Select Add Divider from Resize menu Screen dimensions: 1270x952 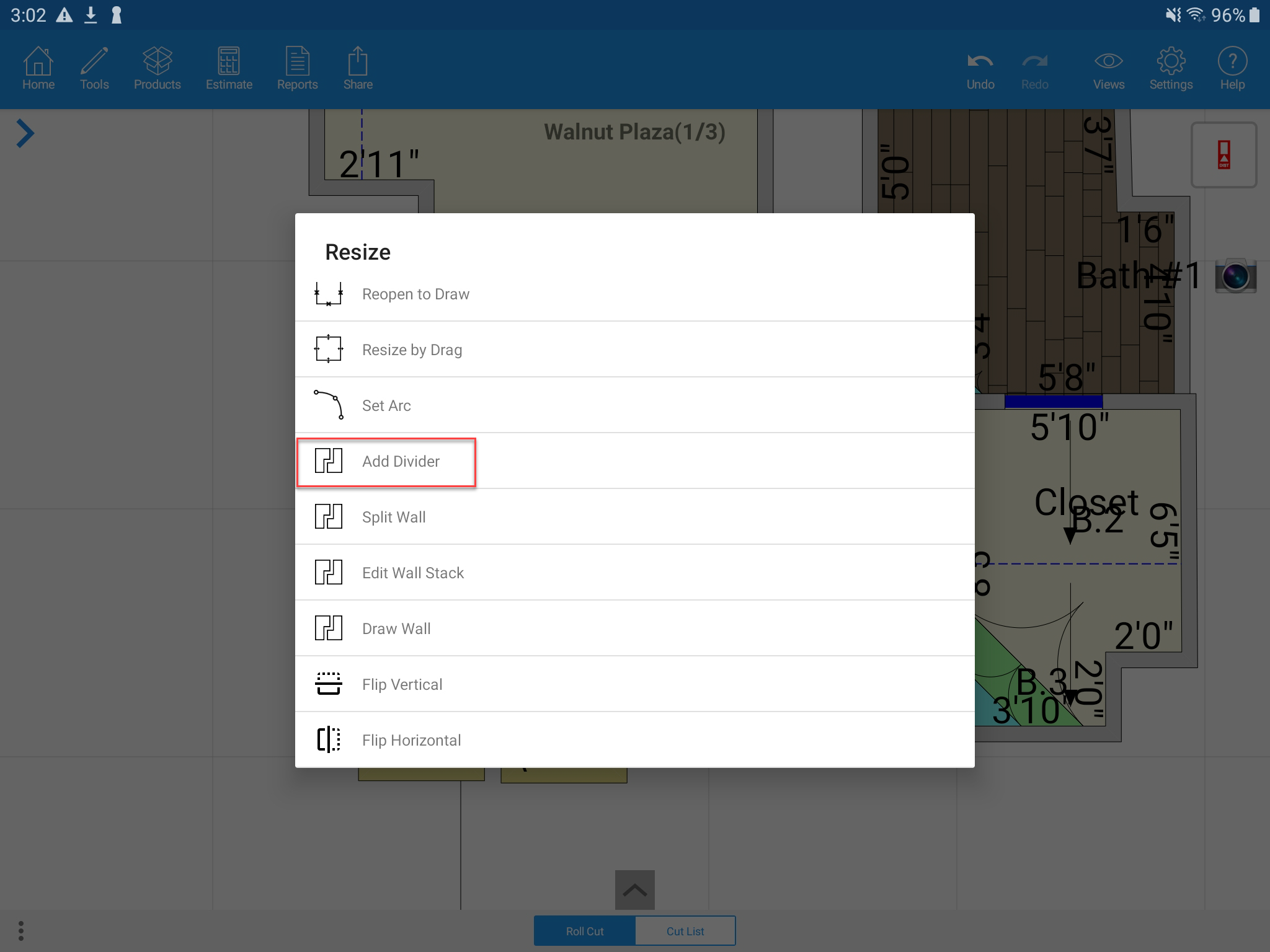pyautogui.click(x=401, y=462)
